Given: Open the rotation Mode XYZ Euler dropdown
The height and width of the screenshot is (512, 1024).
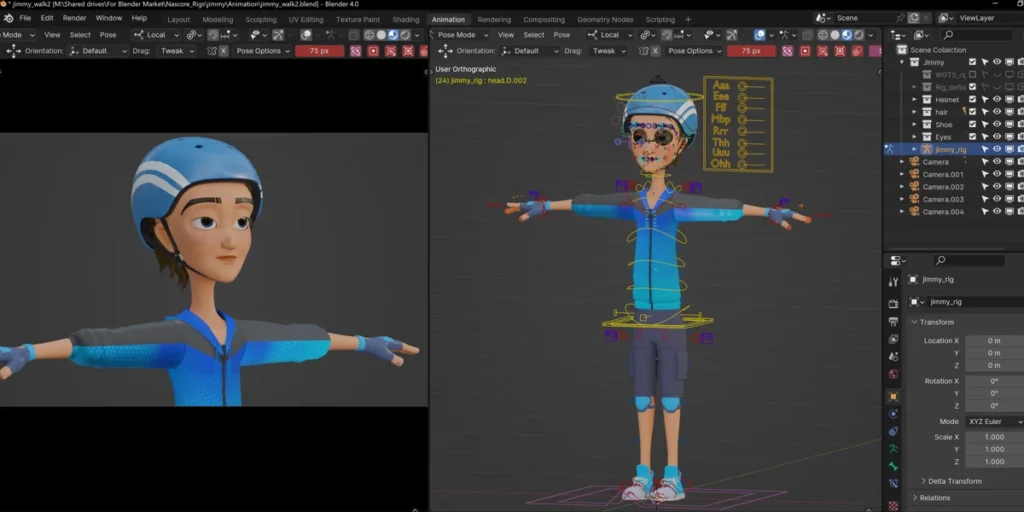Looking at the screenshot, I should pyautogui.click(x=993, y=422).
